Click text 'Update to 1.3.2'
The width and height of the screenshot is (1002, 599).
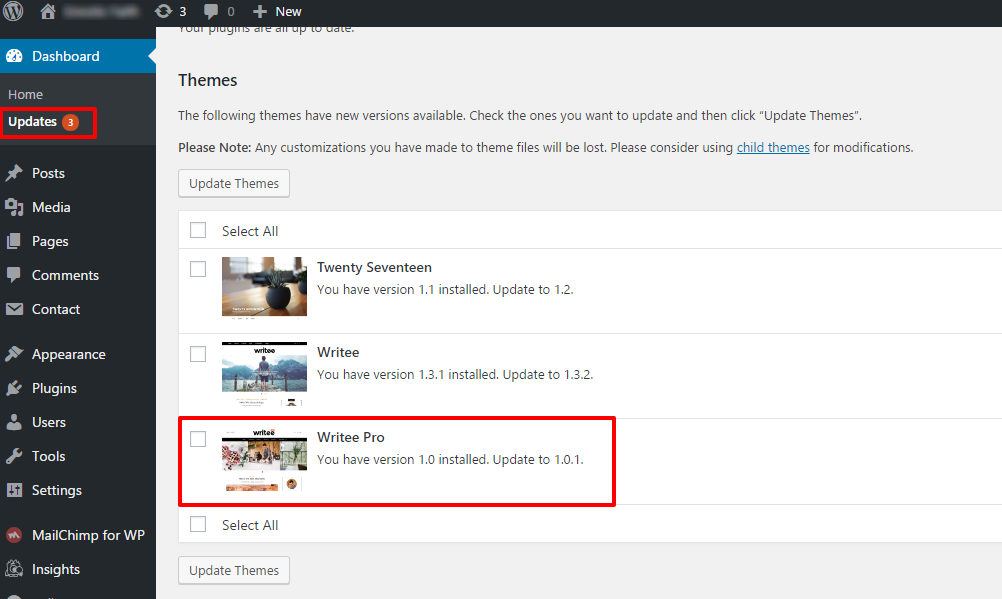click(x=548, y=375)
